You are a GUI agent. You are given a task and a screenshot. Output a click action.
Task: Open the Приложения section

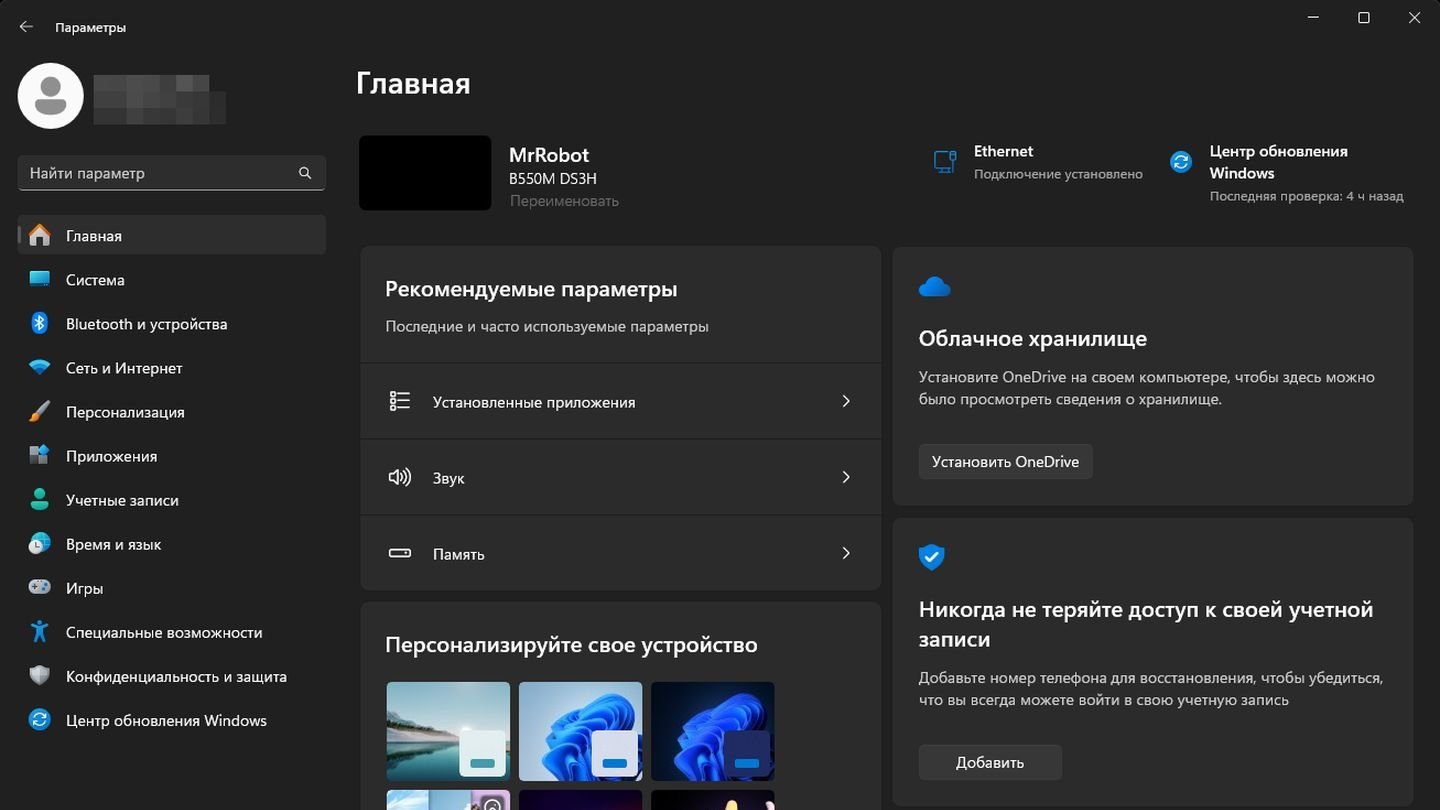(172, 456)
